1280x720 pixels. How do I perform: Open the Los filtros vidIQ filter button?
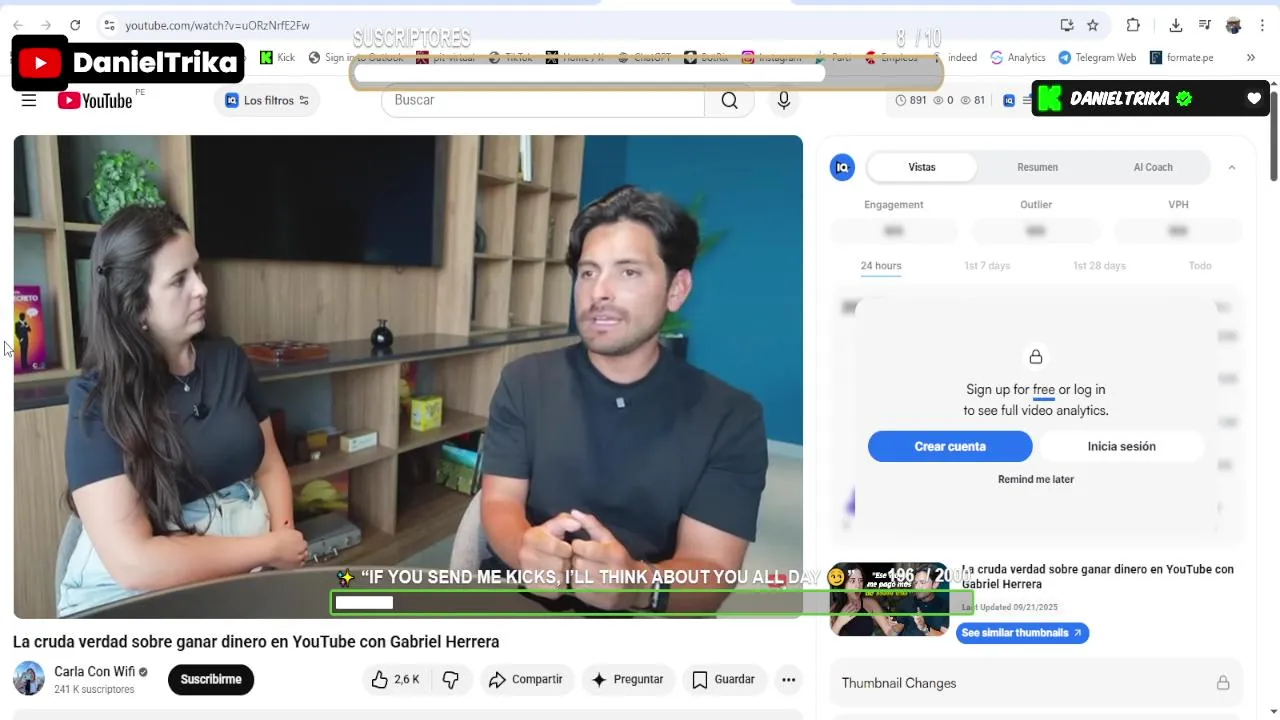click(x=267, y=100)
